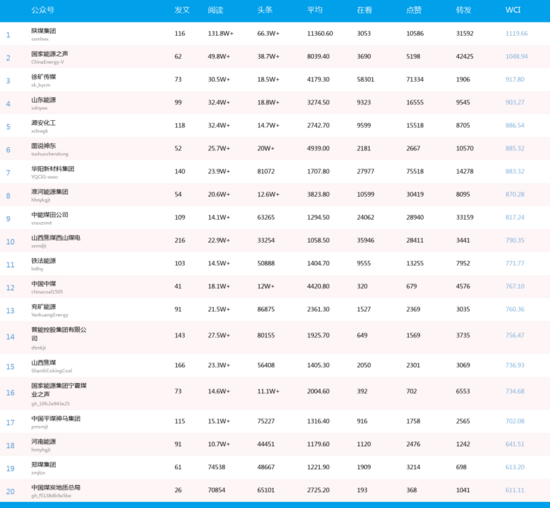Select account name 河南能源
The width and height of the screenshot is (550, 508).
pos(43,441)
